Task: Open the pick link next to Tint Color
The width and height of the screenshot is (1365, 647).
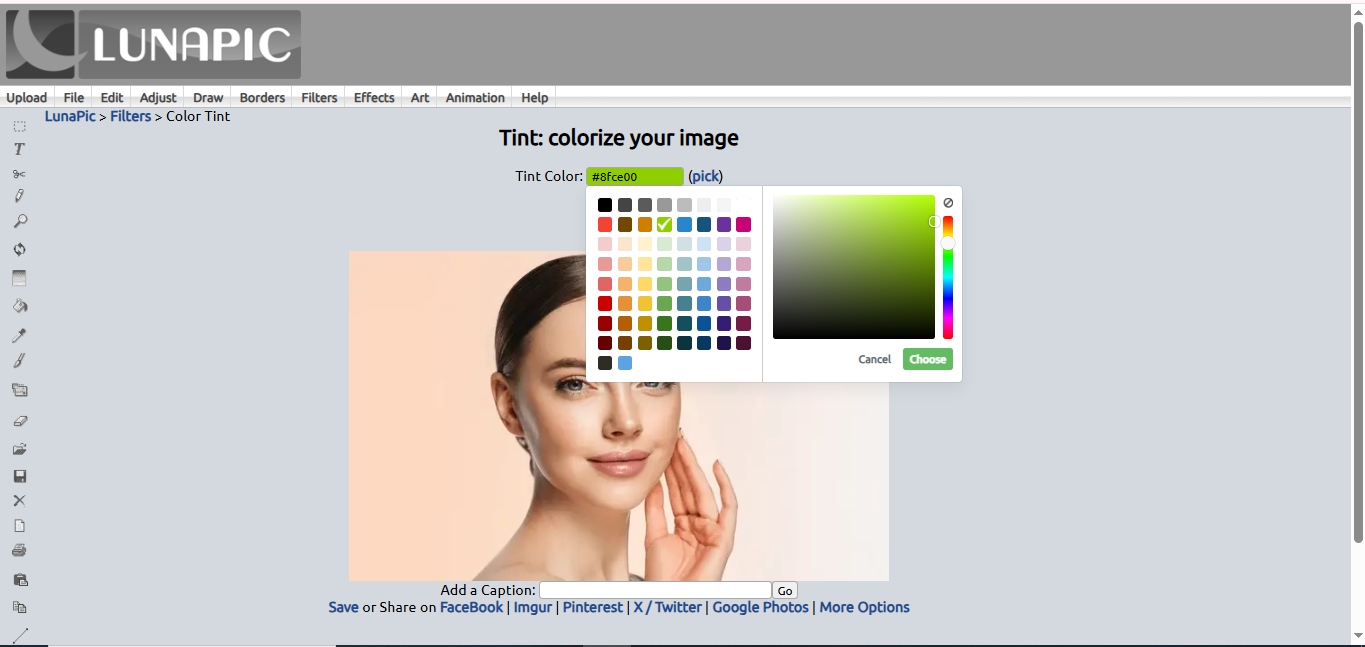Action: tap(705, 176)
